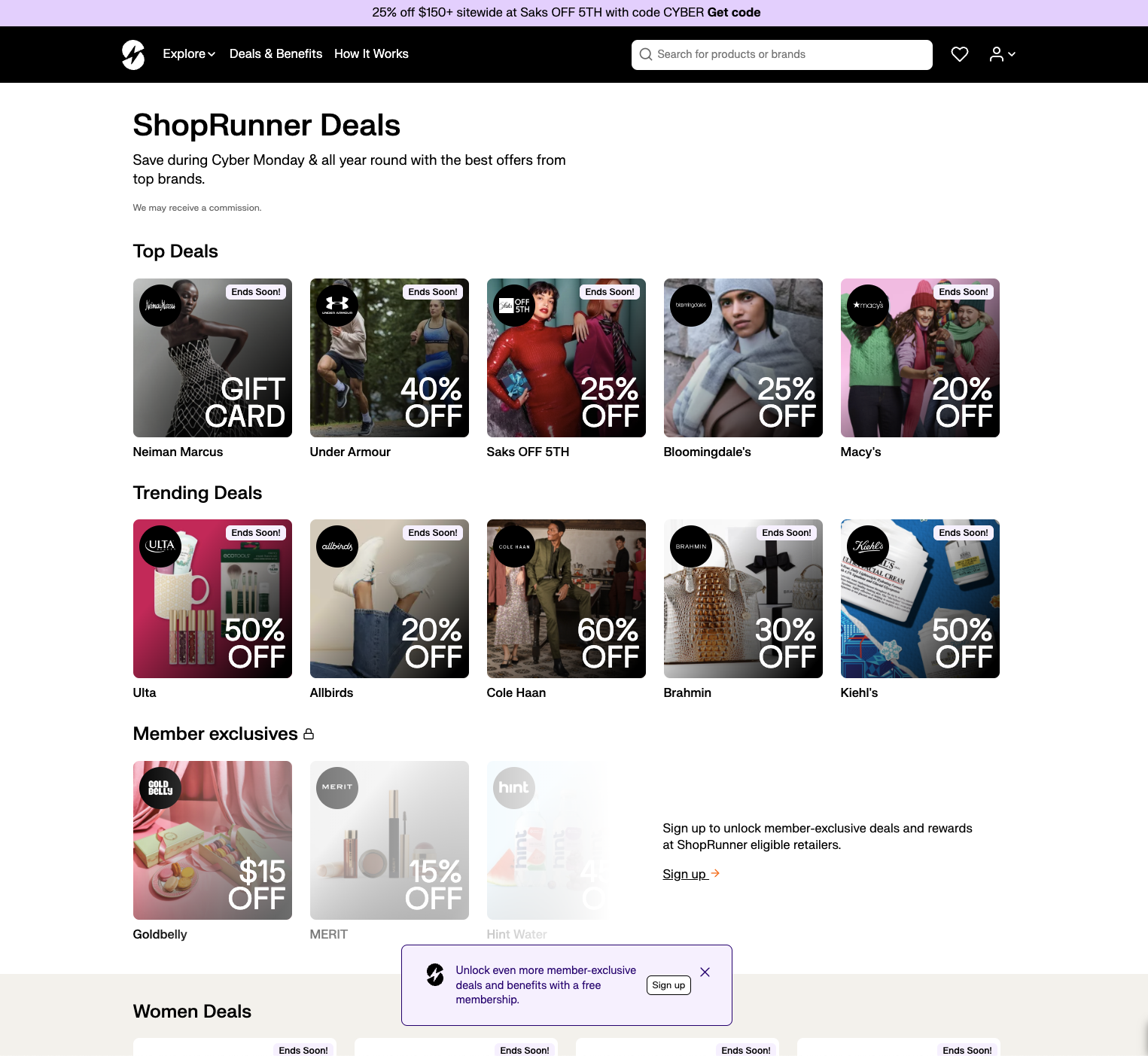Image resolution: width=1148 pixels, height=1056 pixels.
Task: Close the membership popup with X
Action: [705, 972]
